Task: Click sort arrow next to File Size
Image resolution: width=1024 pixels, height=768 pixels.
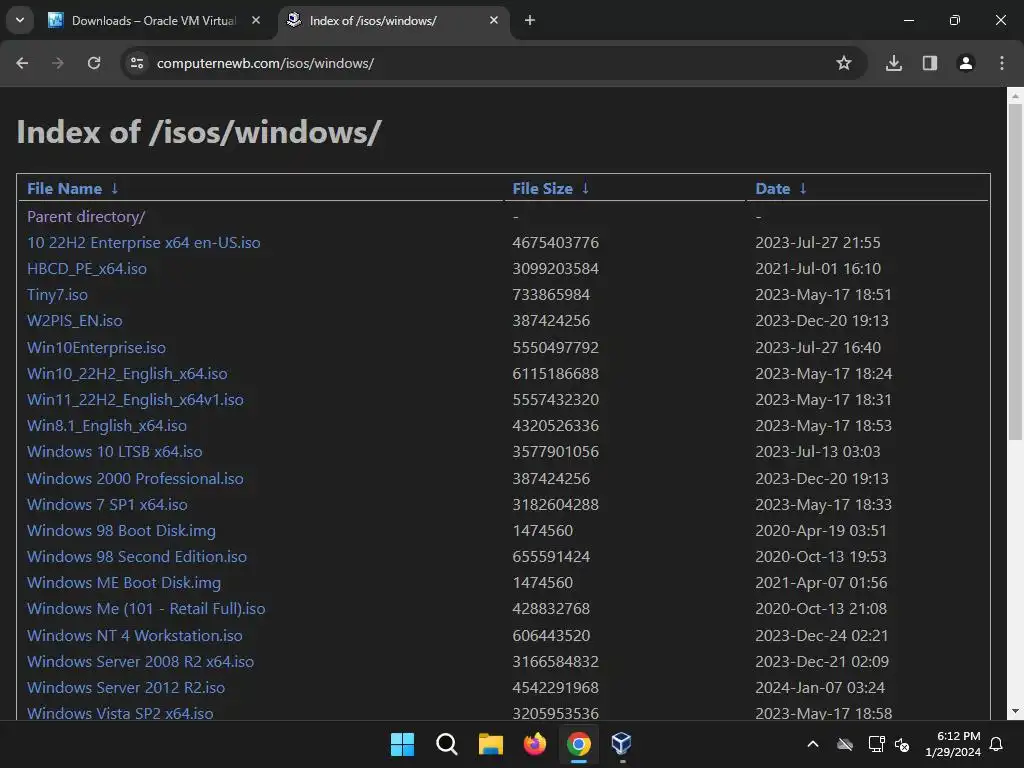Action: (x=586, y=189)
